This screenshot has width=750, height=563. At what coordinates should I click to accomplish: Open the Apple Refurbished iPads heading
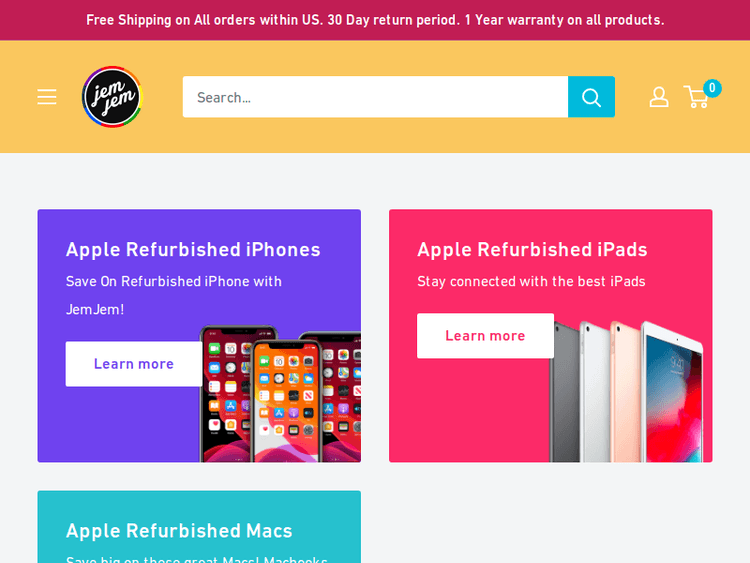(532, 249)
